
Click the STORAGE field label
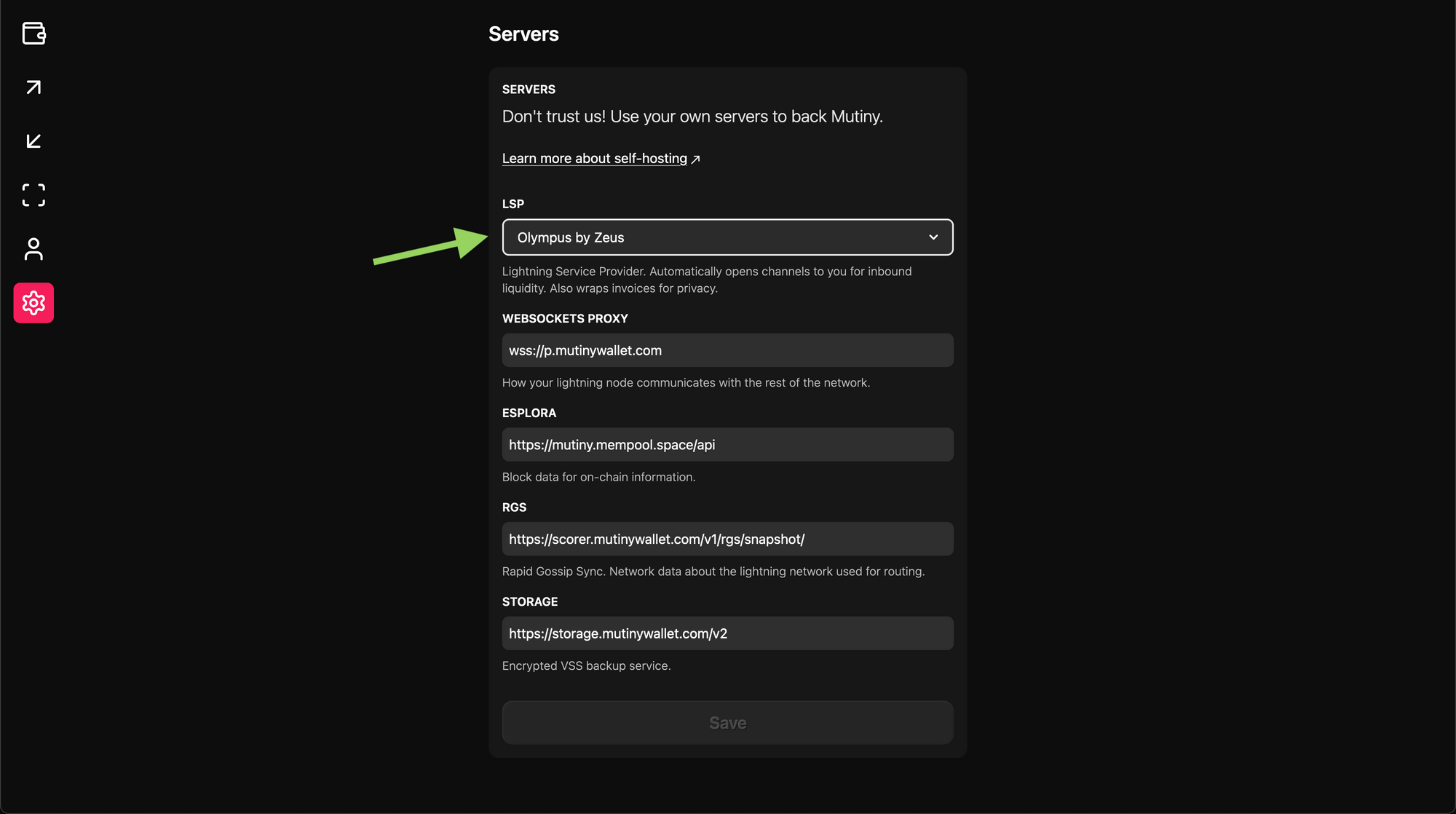pos(529,602)
